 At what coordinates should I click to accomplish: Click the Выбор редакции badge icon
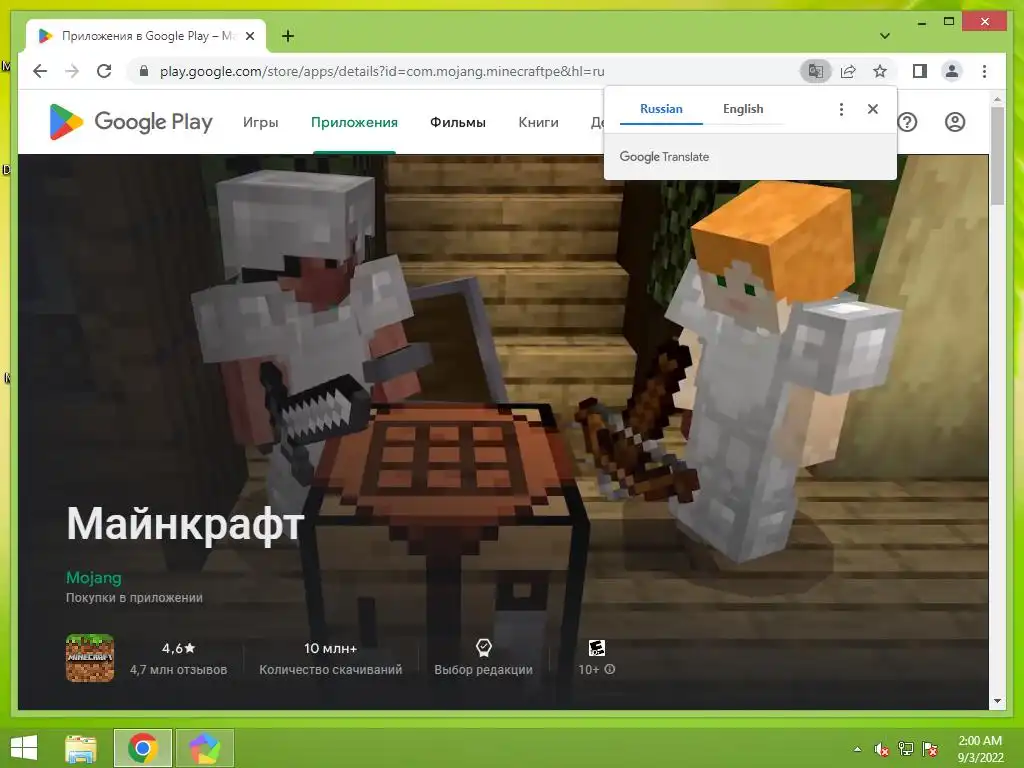coord(483,647)
